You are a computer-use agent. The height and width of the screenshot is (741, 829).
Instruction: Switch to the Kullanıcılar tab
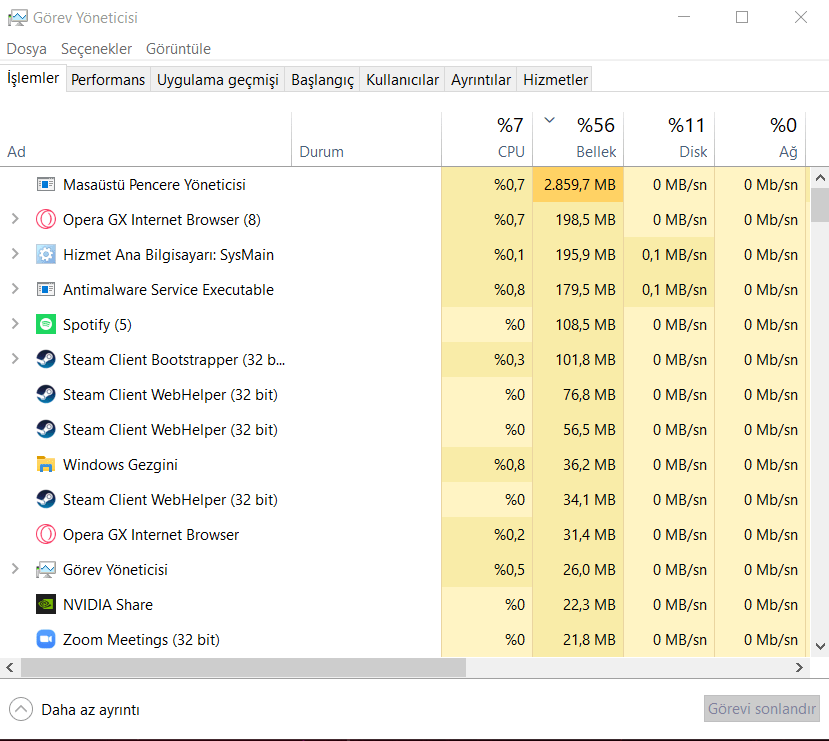click(x=402, y=80)
